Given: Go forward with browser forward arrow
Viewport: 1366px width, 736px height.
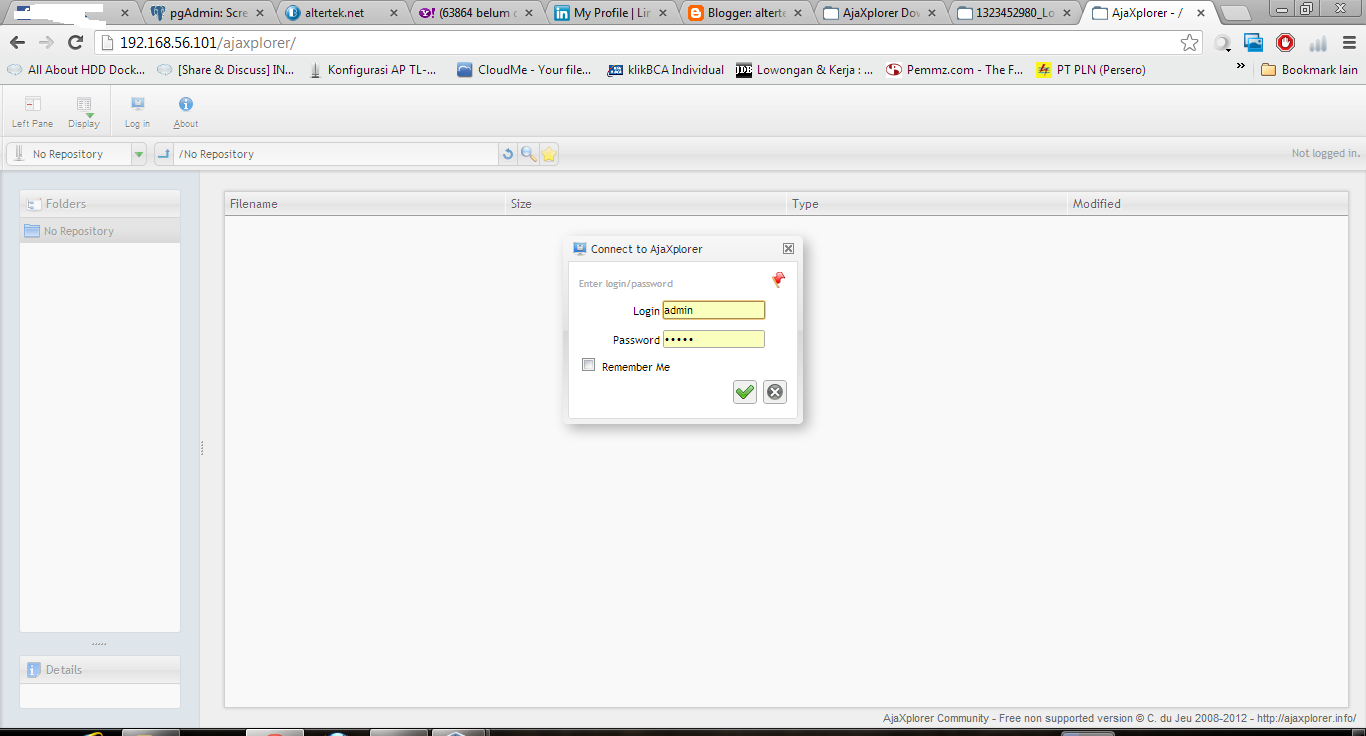Looking at the screenshot, I should [46, 43].
